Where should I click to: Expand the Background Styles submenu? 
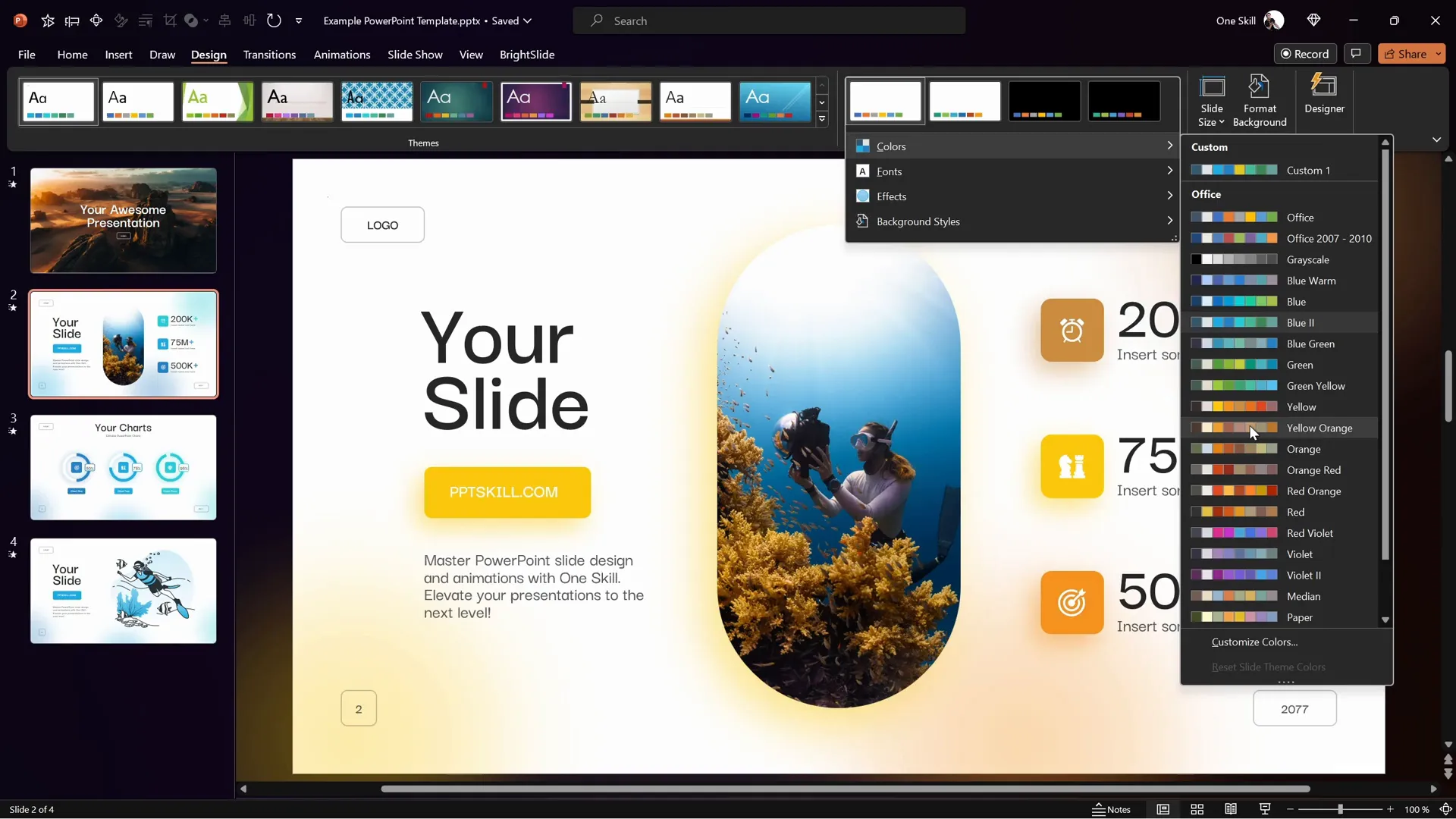point(1013,221)
